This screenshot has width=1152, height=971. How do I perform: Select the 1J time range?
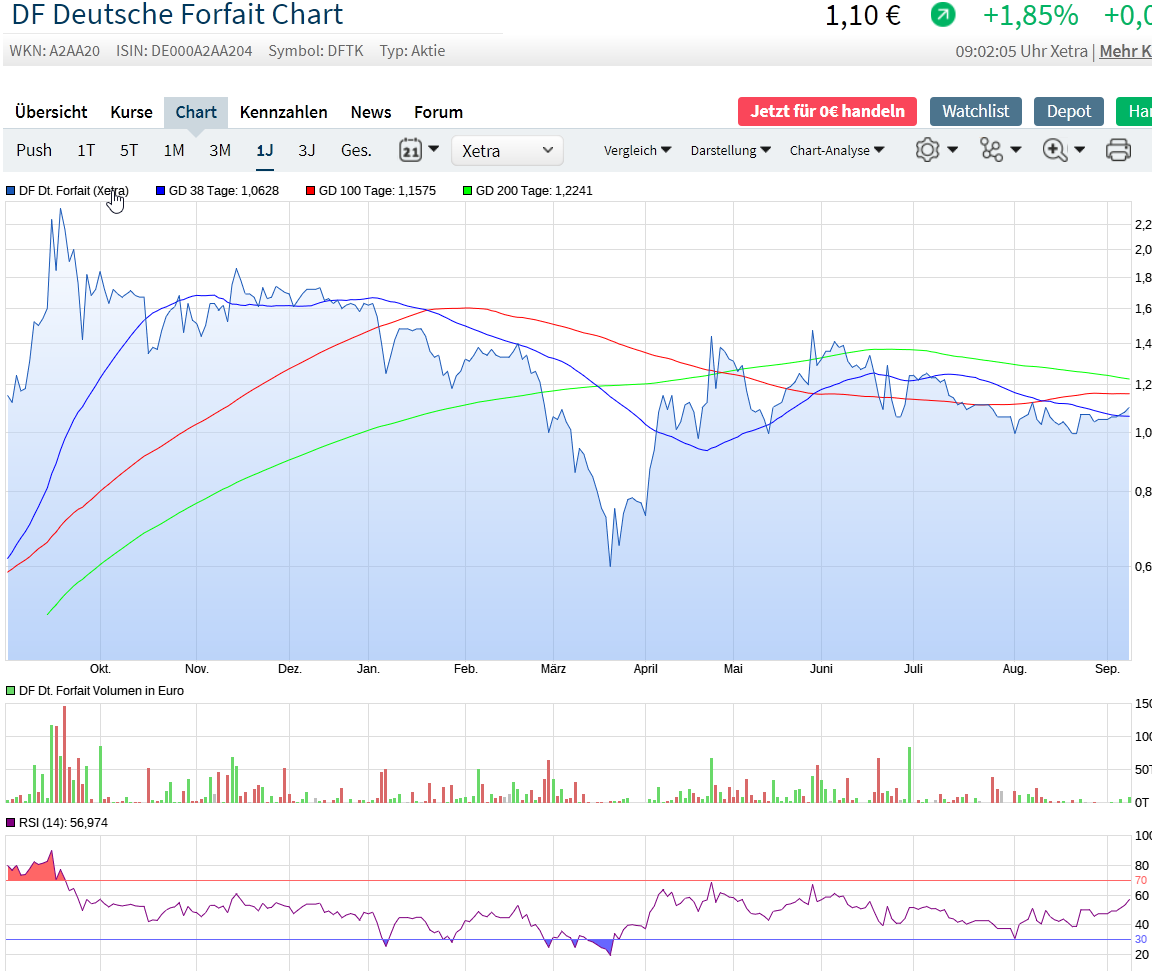264,151
